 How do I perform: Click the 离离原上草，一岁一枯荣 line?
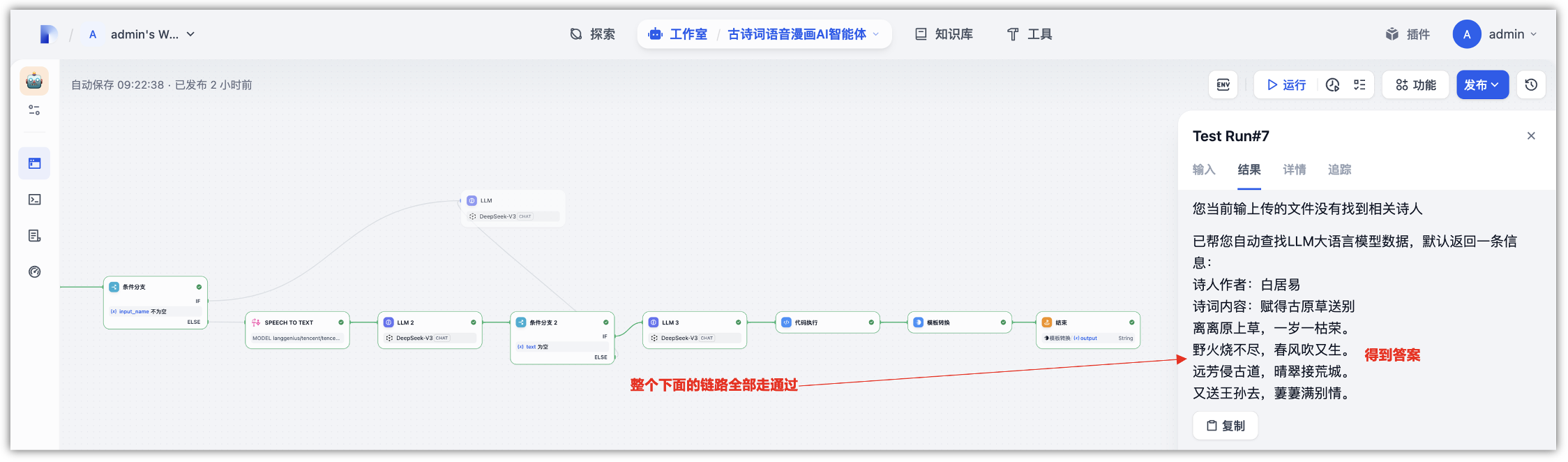(1274, 328)
